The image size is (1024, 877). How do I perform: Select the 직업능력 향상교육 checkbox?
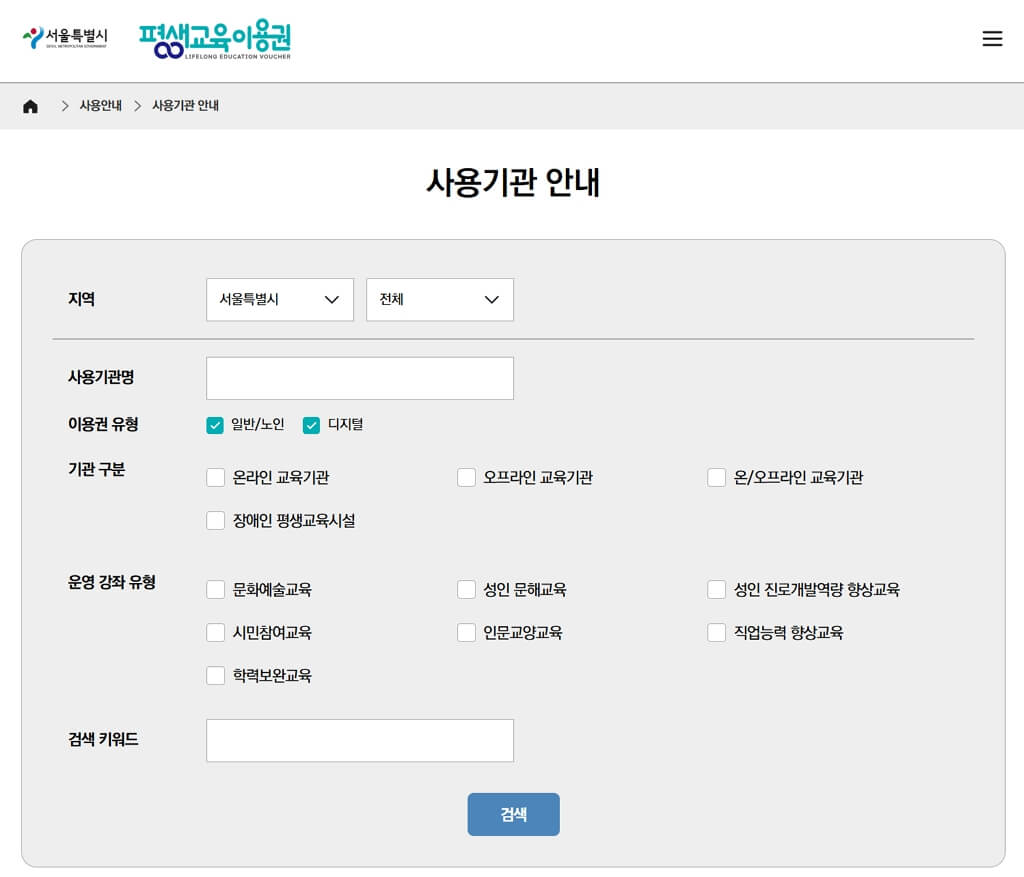[x=716, y=633]
